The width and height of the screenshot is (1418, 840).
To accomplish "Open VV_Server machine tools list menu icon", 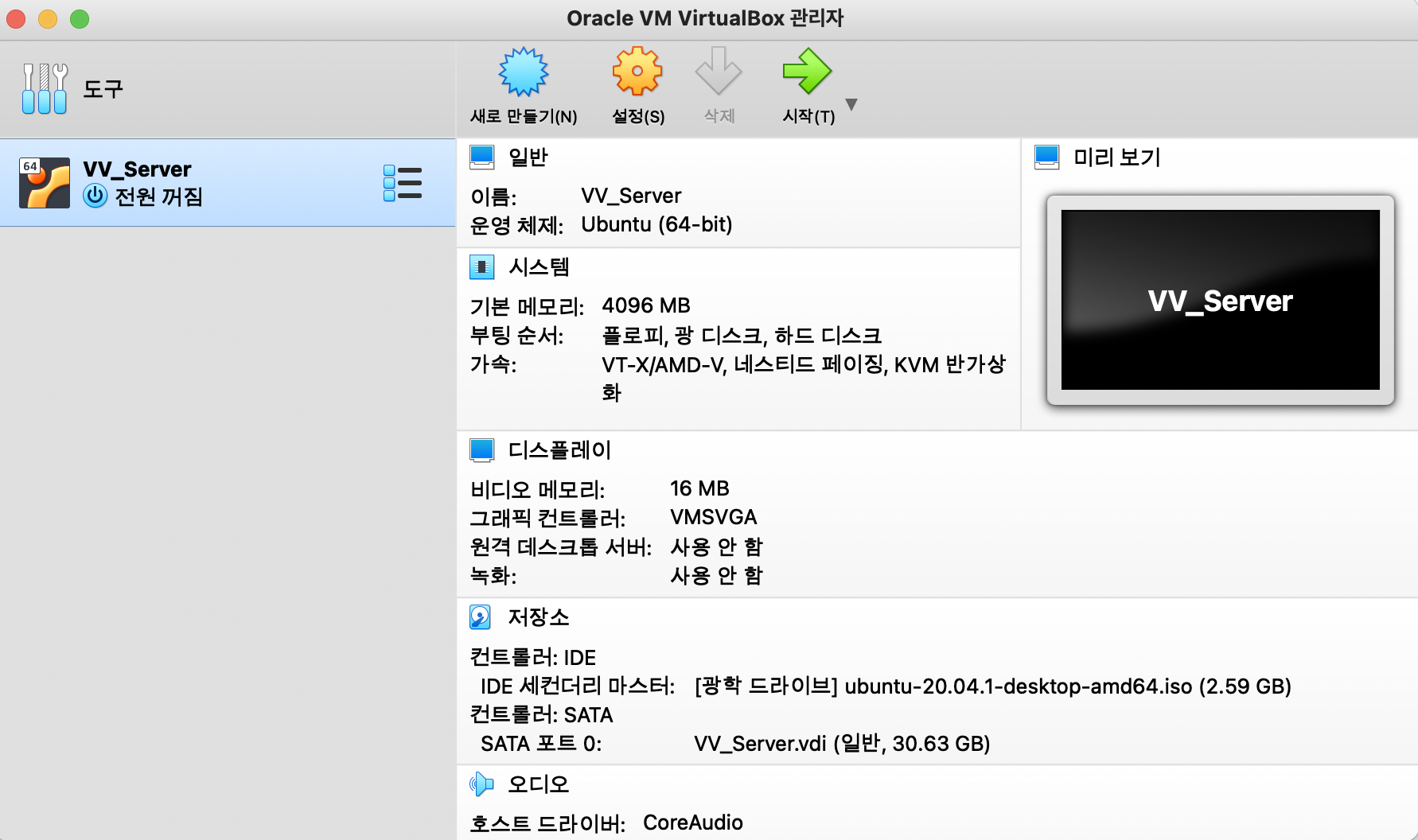I will tap(403, 183).
